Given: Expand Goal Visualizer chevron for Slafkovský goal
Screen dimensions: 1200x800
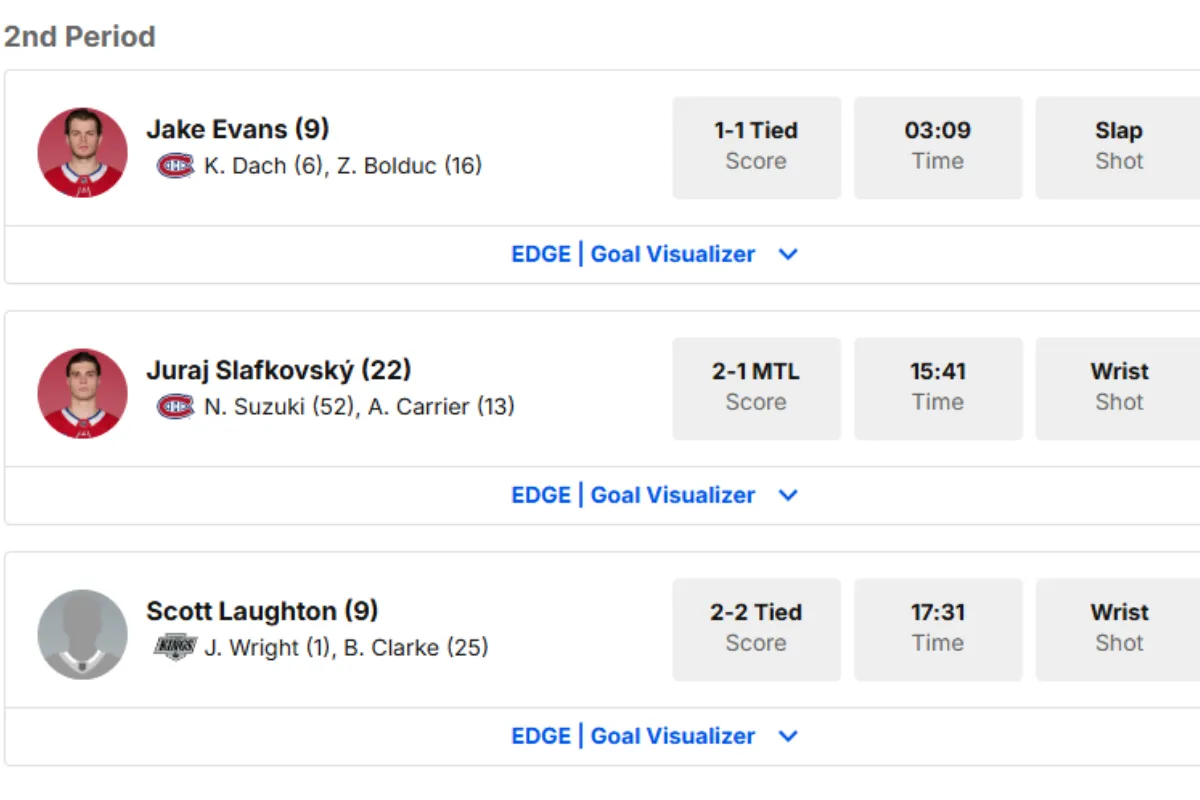Looking at the screenshot, I should (x=788, y=495).
